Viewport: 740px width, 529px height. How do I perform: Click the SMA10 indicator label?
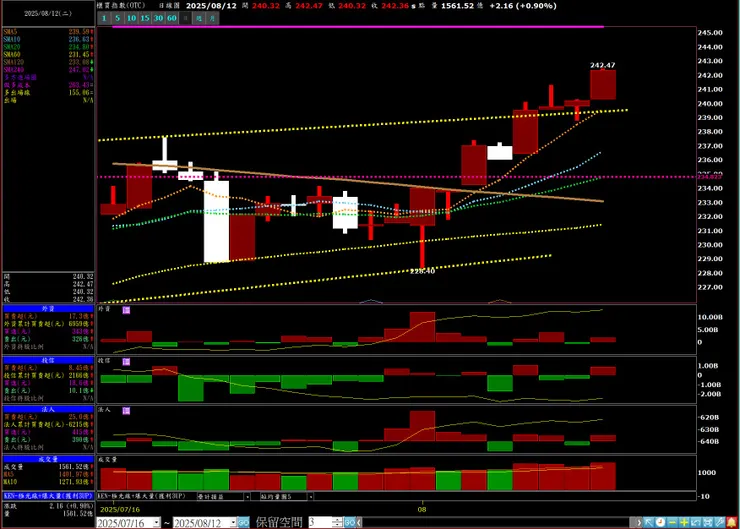(12, 39)
